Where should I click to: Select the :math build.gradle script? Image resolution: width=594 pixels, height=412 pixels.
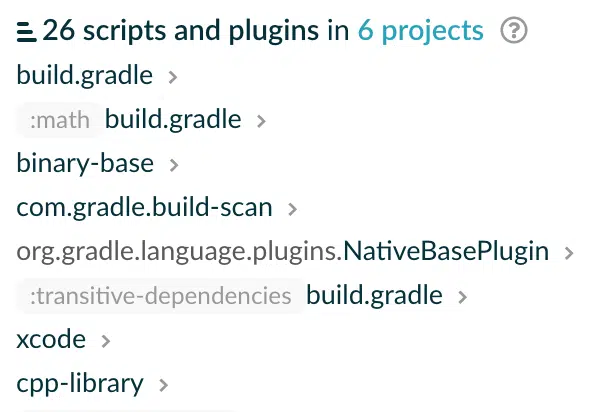[173, 119]
